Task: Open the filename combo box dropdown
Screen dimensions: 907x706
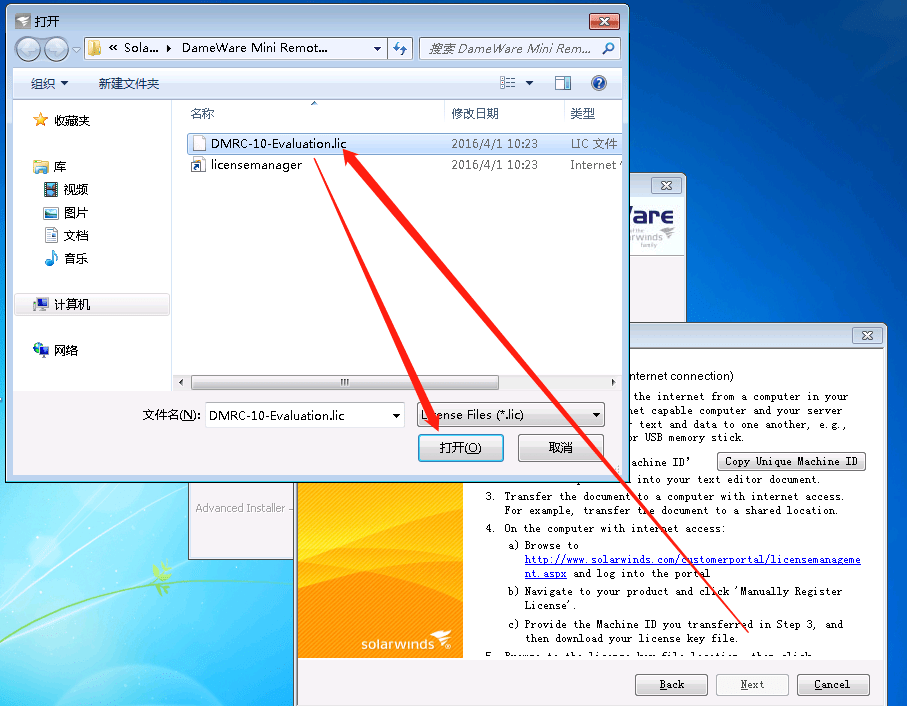Action: pyautogui.click(x=396, y=415)
